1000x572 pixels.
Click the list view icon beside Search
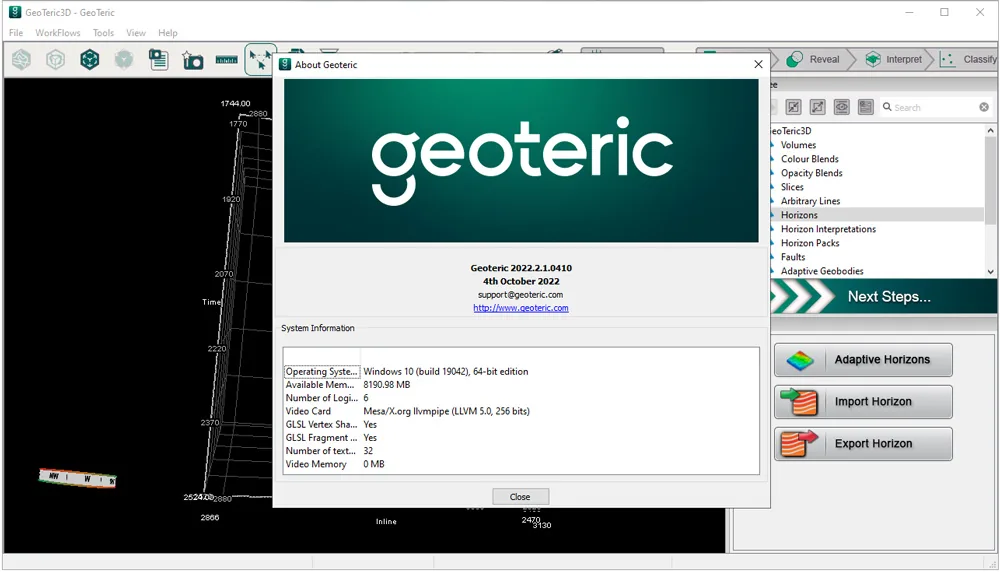click(865, 107)
